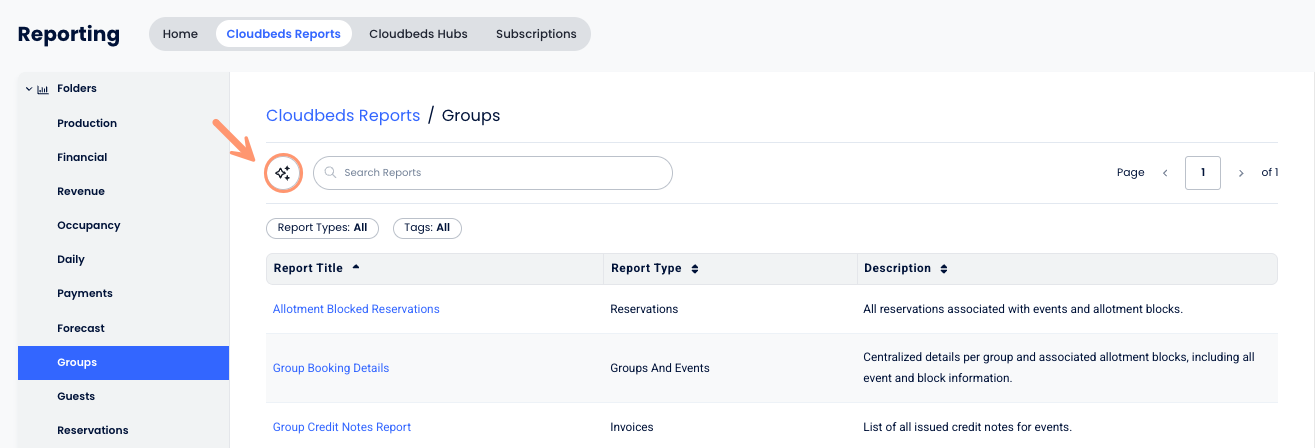Switch to the Home tab
The height and width of the screenshot is (448, 1315).
180,34
